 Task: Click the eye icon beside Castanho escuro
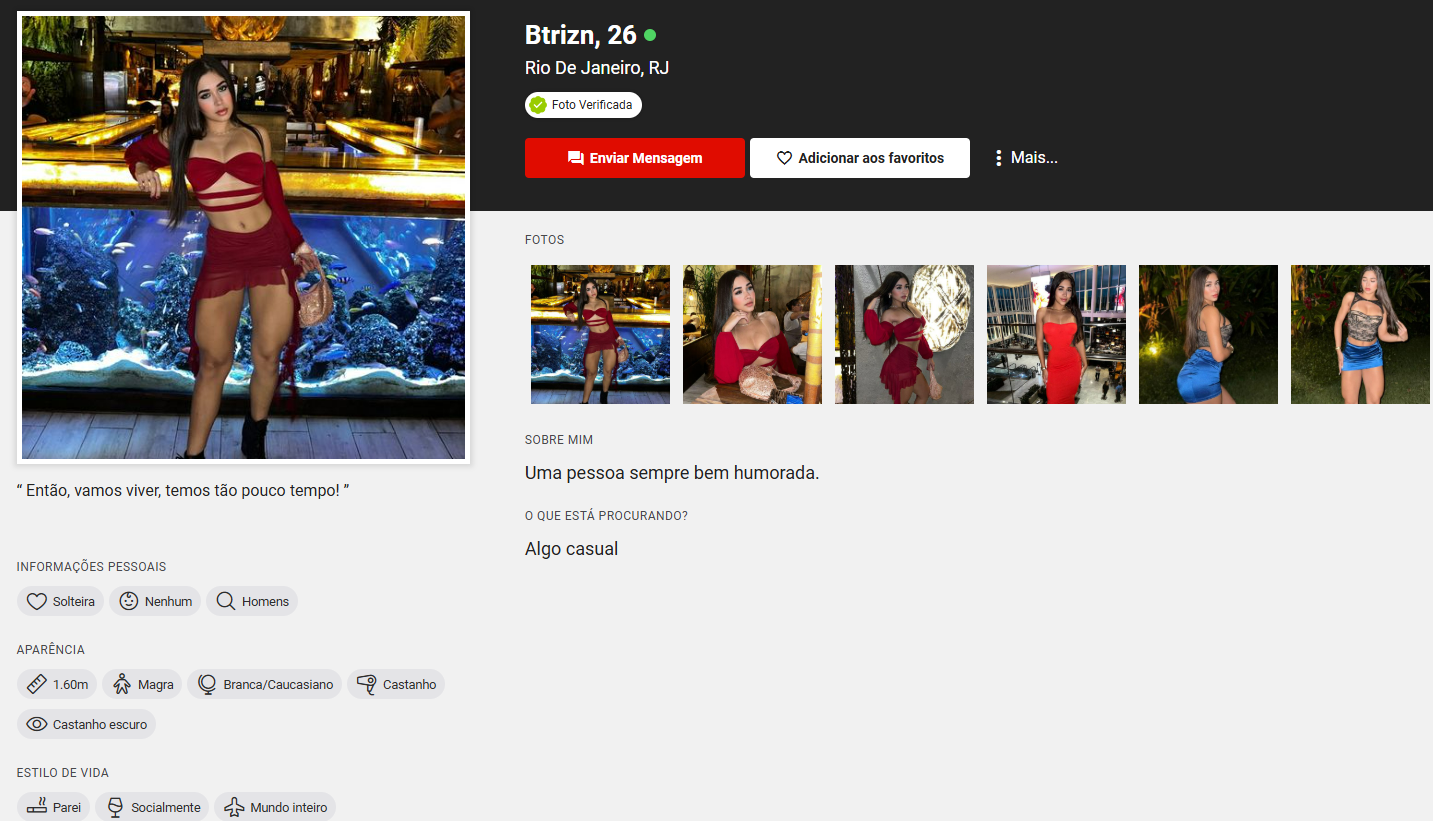click(x=37, y=724)
